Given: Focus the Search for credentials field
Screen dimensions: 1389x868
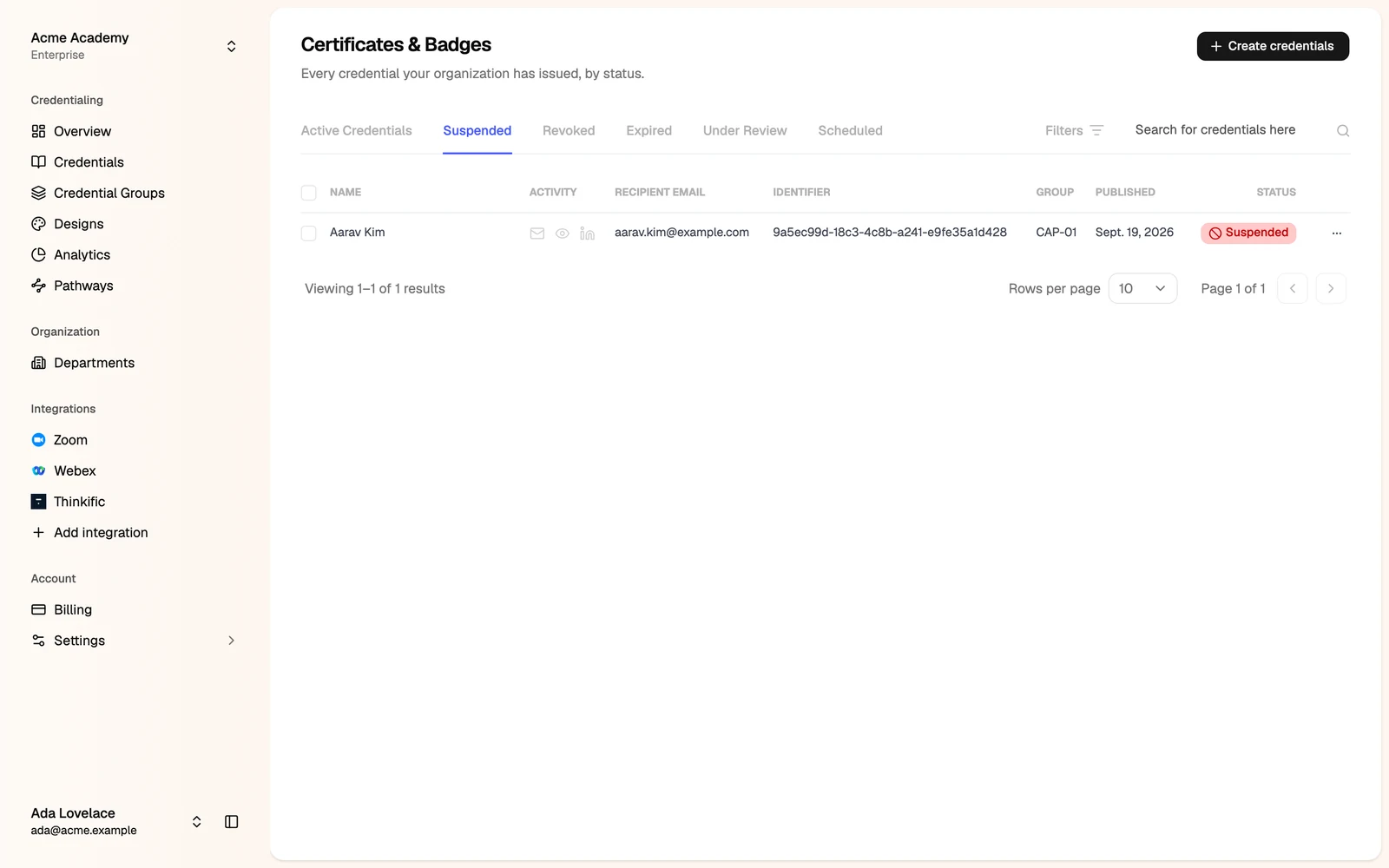Looking at the screenshot, I should (1228, 130).
